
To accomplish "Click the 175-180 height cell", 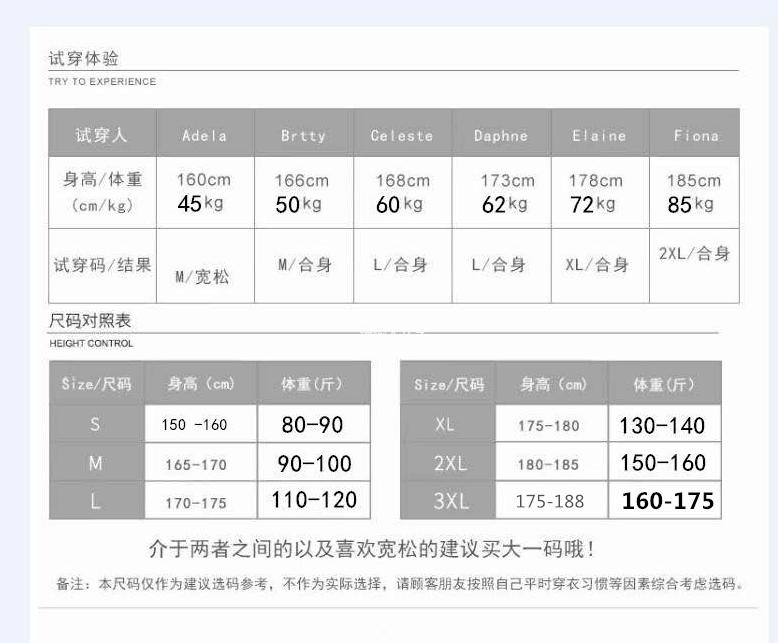I will click(x=552, y=424).
